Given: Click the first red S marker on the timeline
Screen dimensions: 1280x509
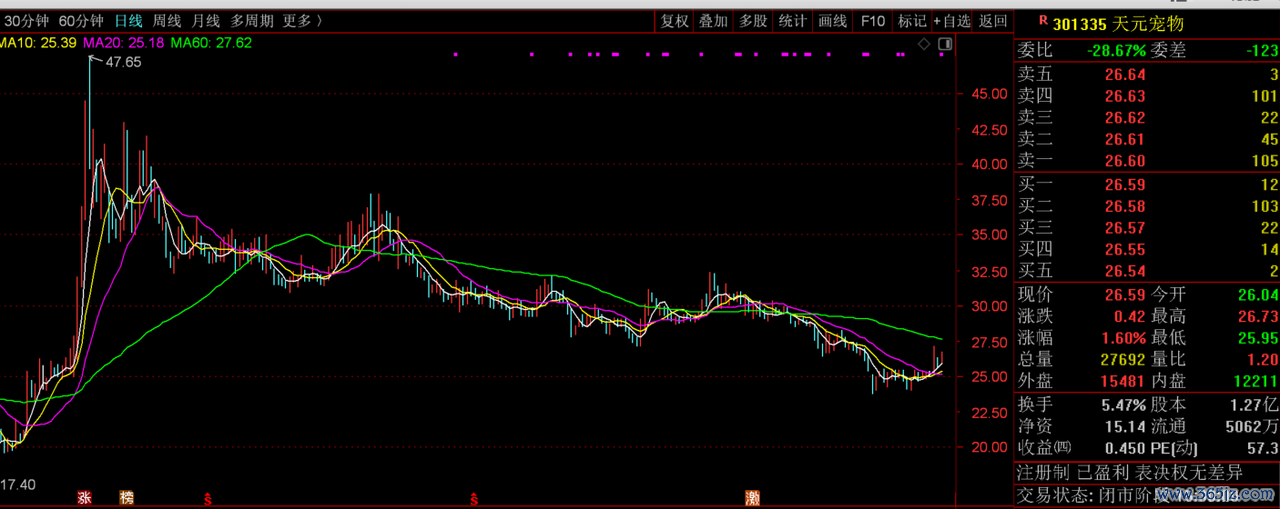Looking at the screenshot, I should click(208, 497).
